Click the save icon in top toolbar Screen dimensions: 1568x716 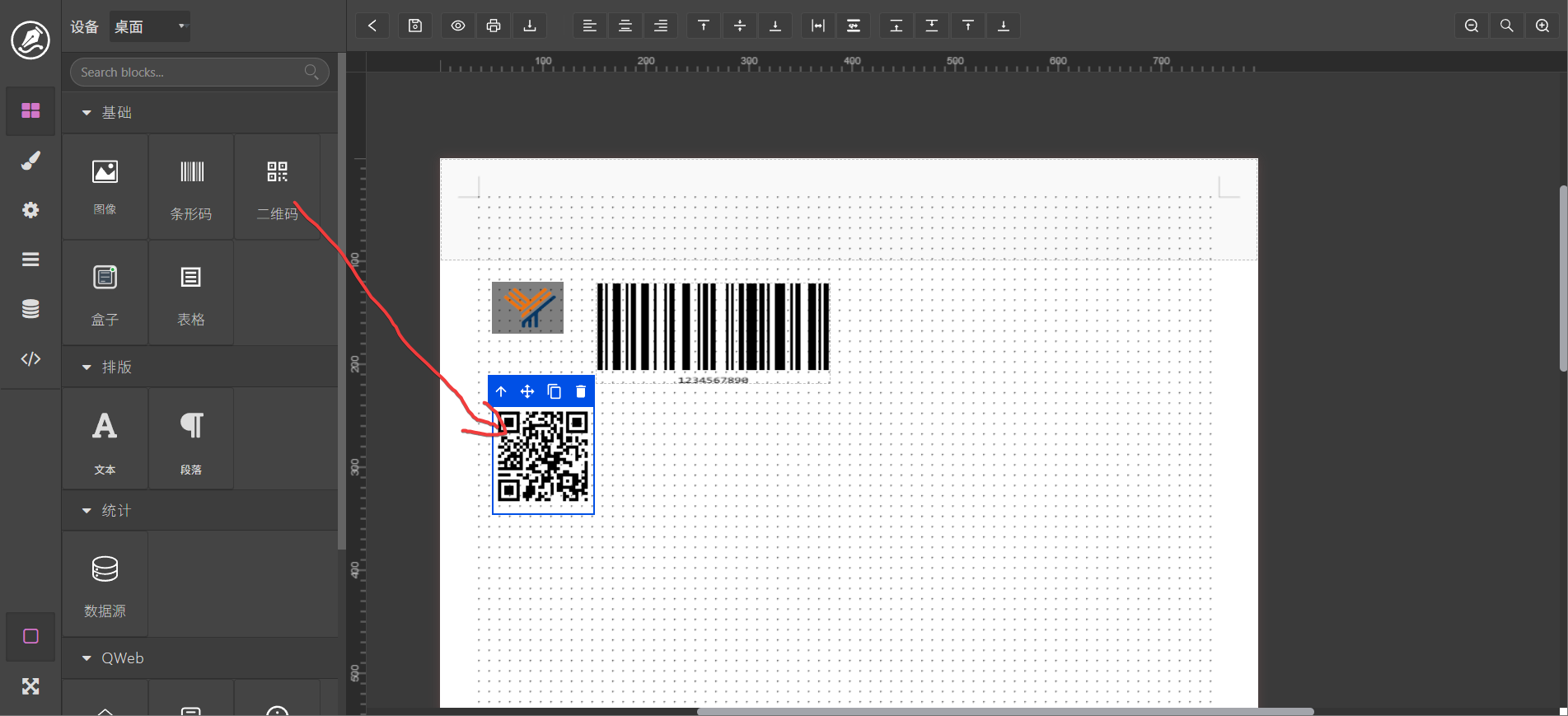pyautogui.click(x=415, y=26)
